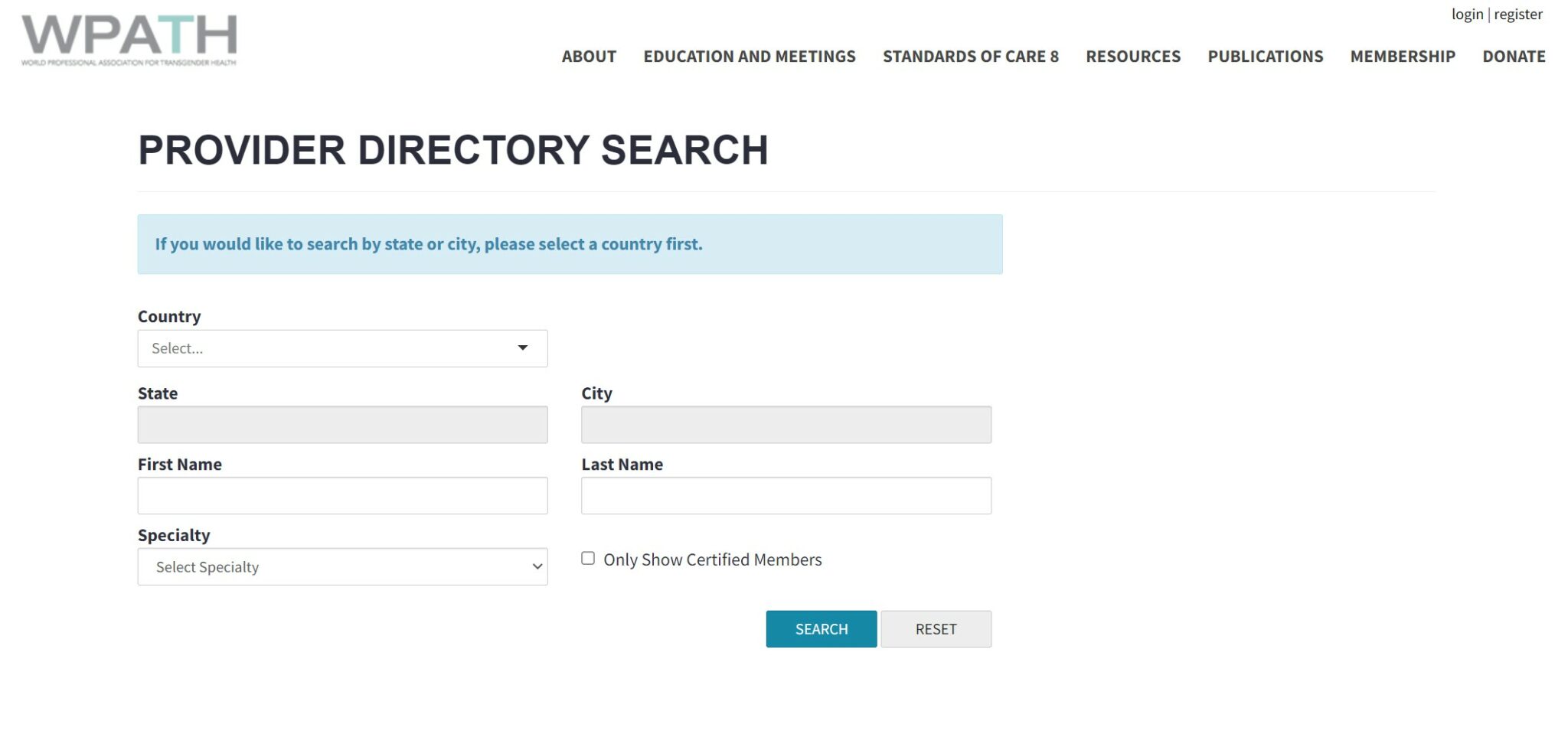Focus the Last Name field
Viewport: 1568px width, 734px height.
pyautogui.click(x=786, y=496)
